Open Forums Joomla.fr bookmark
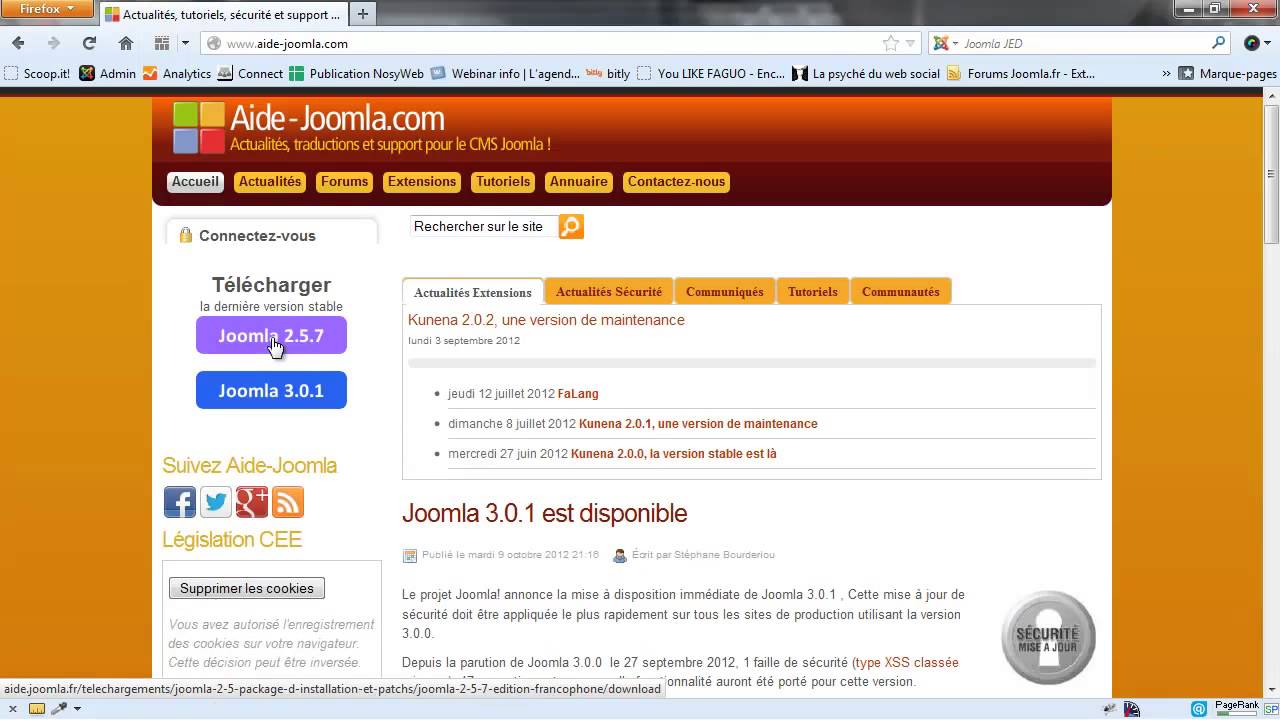The height and width of the screenshot is (720, 1280). click(1021, 73)
